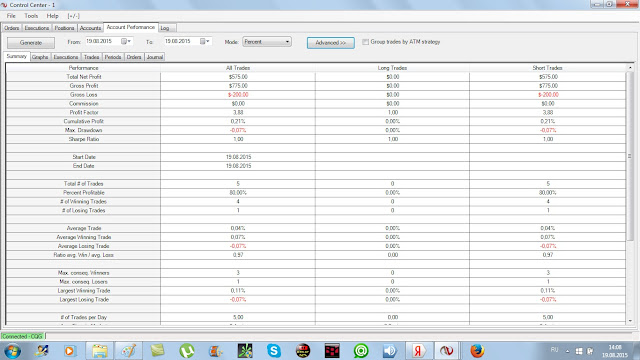The image size is (640, 360).
Task: Click the vertical scrollbar thumb of table
Action: pos(630,156)
